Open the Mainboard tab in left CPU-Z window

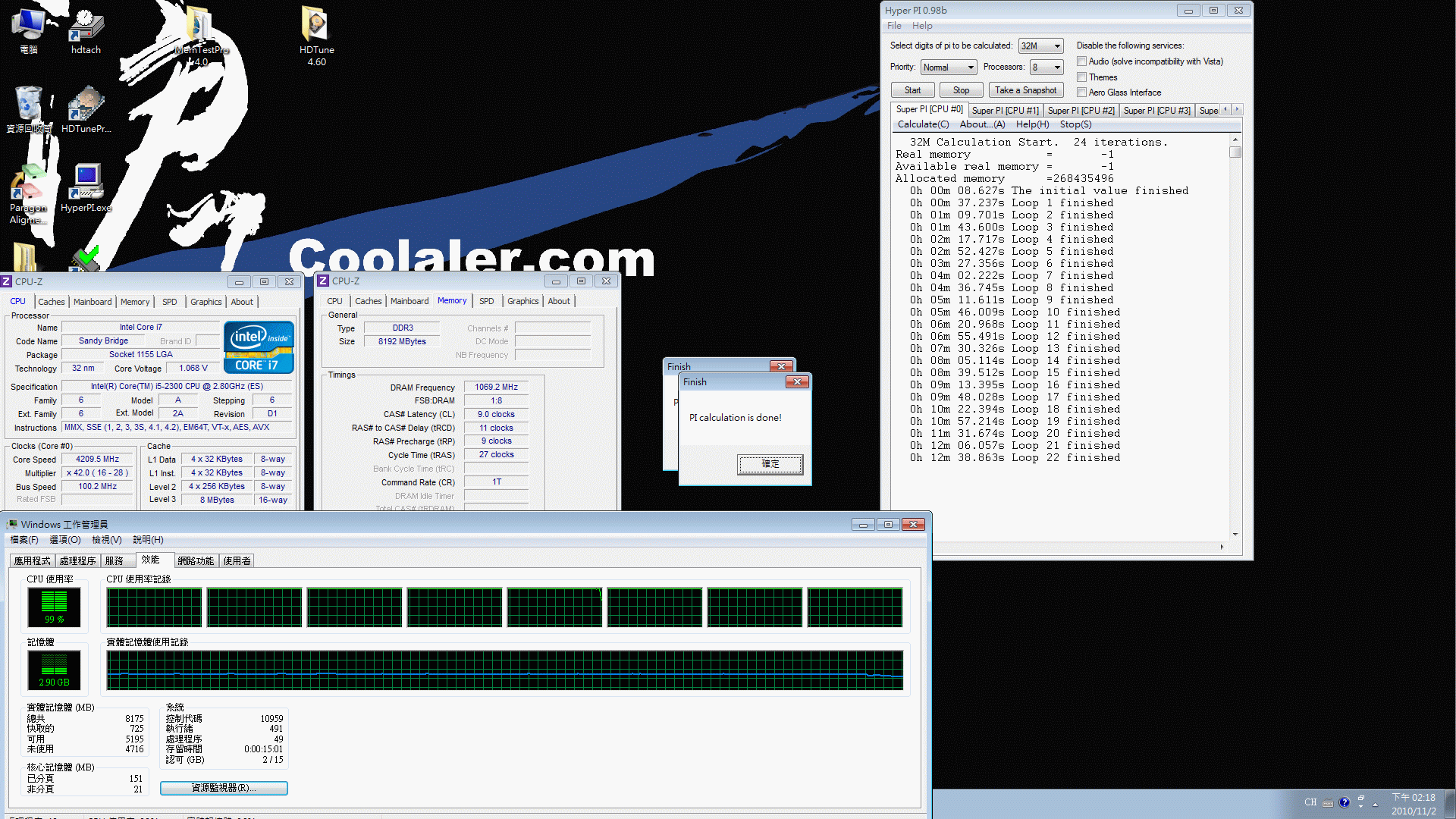[x=93, y=302]
